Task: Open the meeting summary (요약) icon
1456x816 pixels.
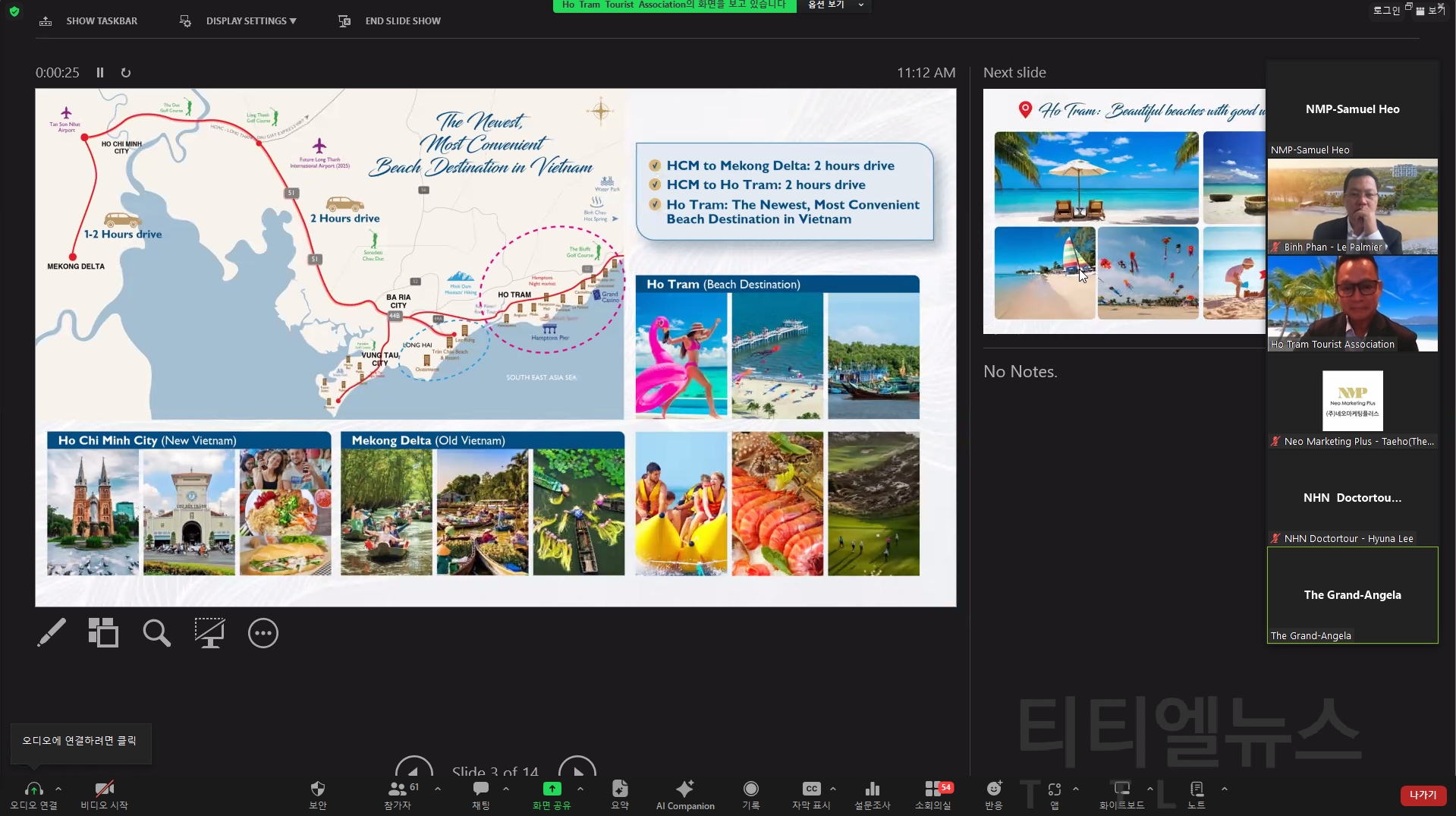Action: (620, 789)
